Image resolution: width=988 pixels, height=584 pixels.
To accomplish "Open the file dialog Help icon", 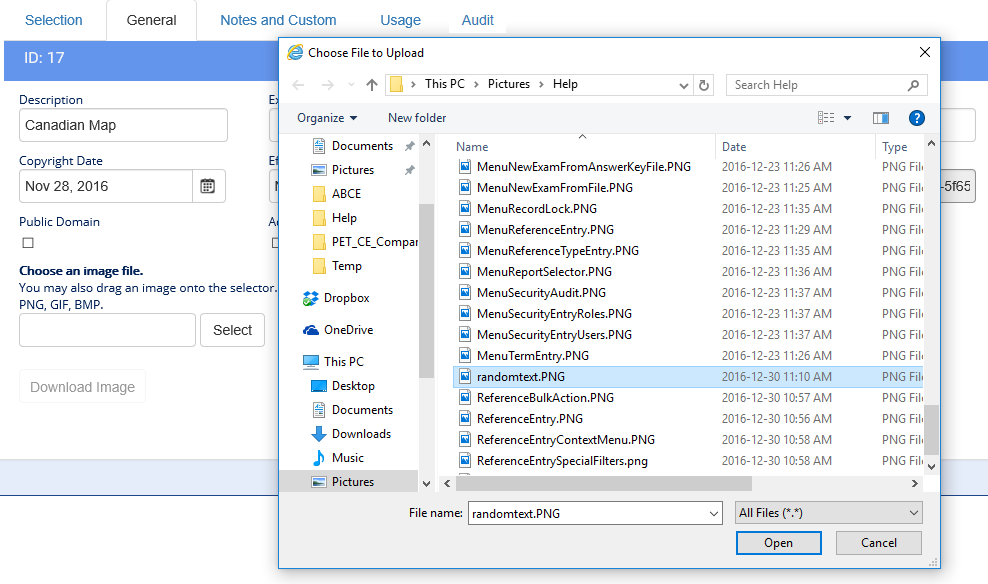I will (916, 118).
